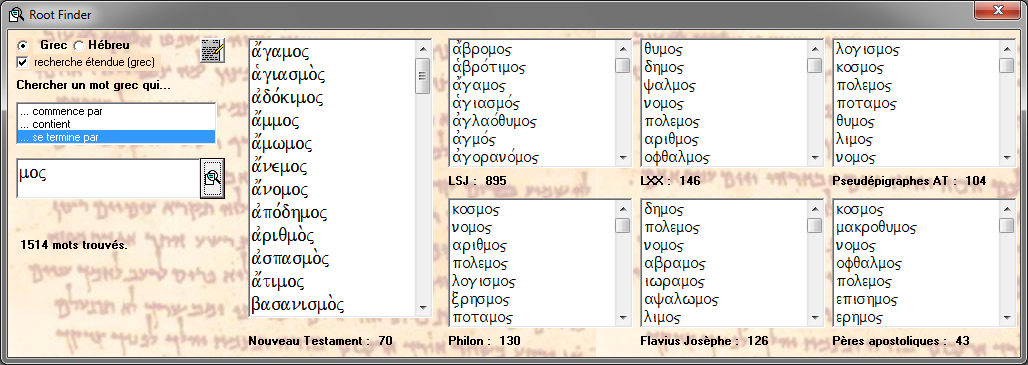
Task: Click the Pseudépigraphes AT list scrollbar thumb
Action: [1006, 66]
